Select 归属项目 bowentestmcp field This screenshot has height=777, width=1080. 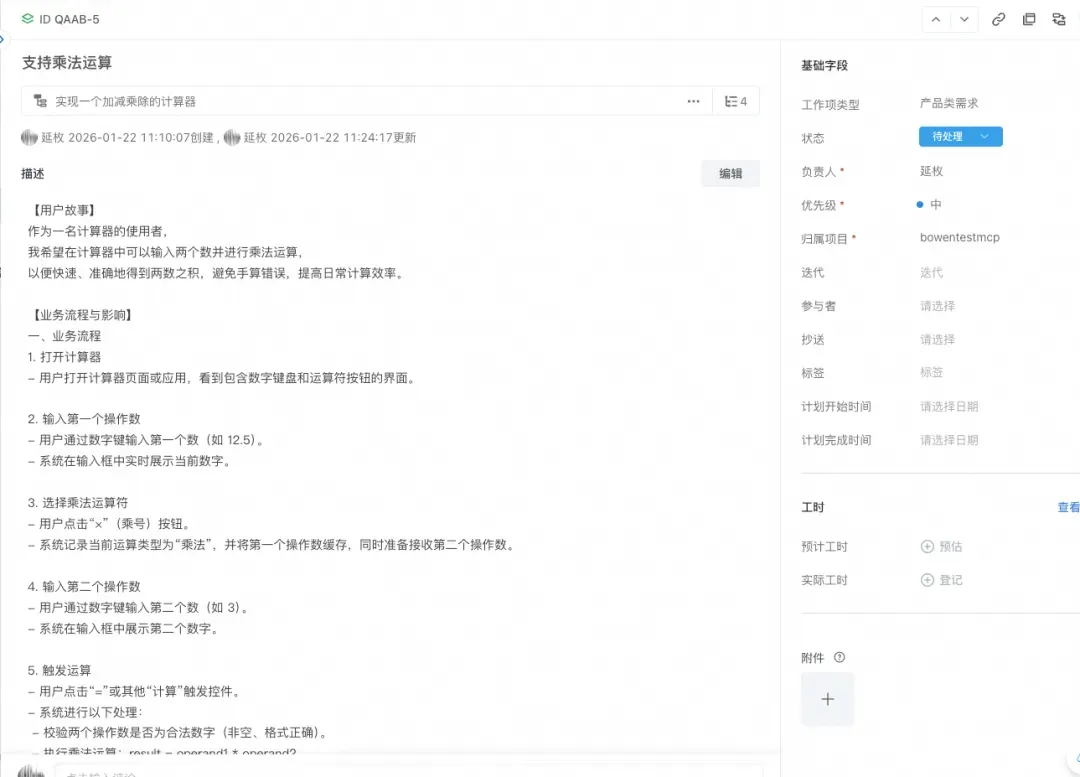pos(959,238)
